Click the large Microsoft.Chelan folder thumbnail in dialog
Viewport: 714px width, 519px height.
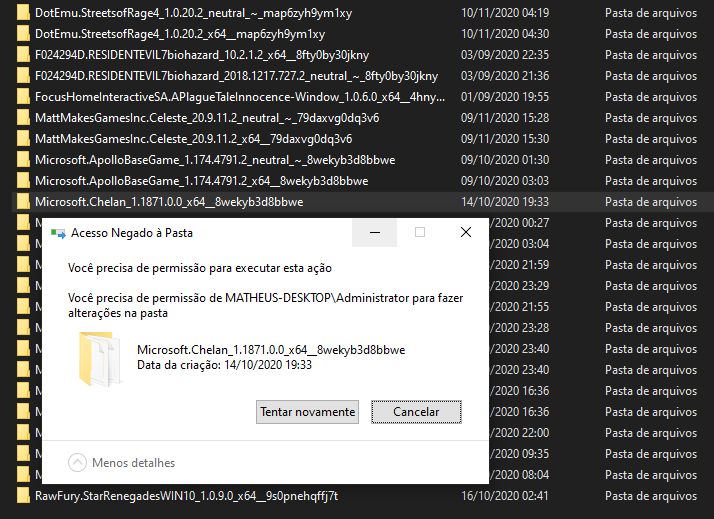coord(100,359)
